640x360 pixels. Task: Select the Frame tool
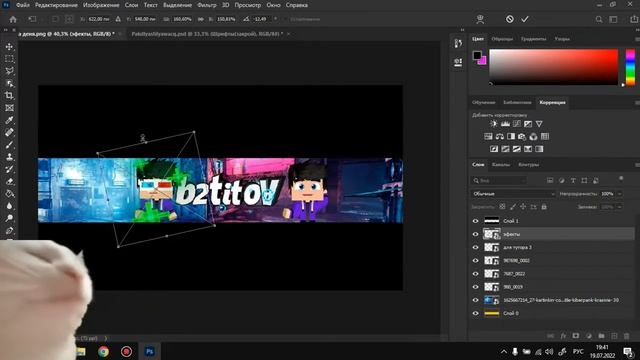[9, 108]
